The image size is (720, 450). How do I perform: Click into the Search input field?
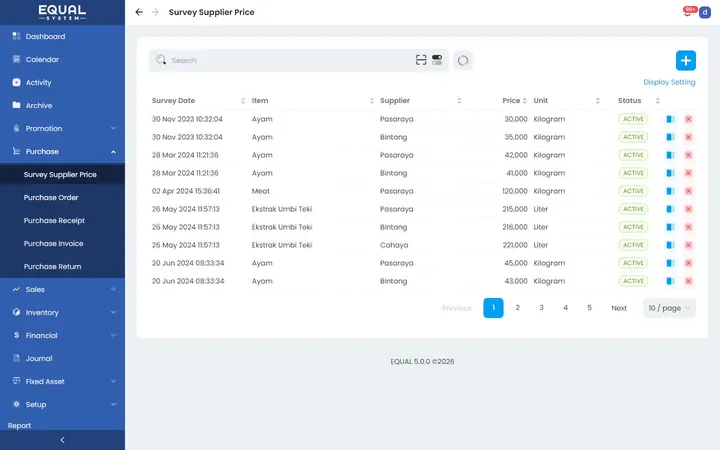pyautogui.click(x=292, y=60)
